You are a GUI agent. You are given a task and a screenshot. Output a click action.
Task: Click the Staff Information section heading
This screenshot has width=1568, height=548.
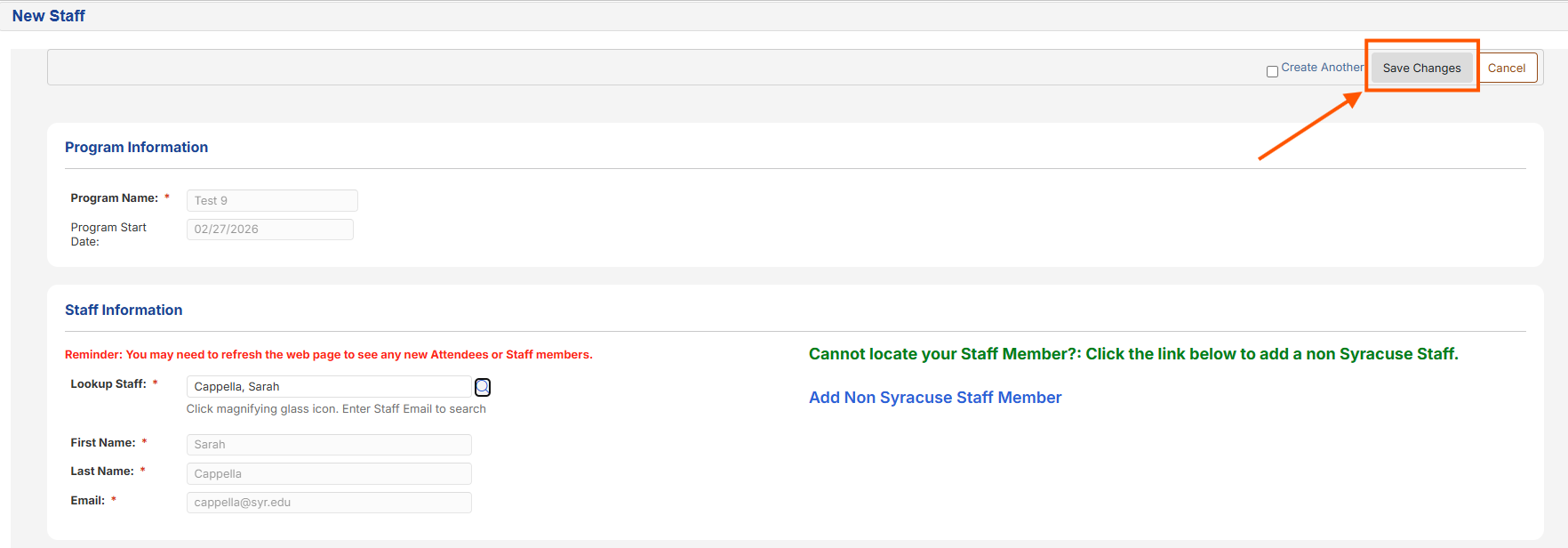click(x=124, y=310)
